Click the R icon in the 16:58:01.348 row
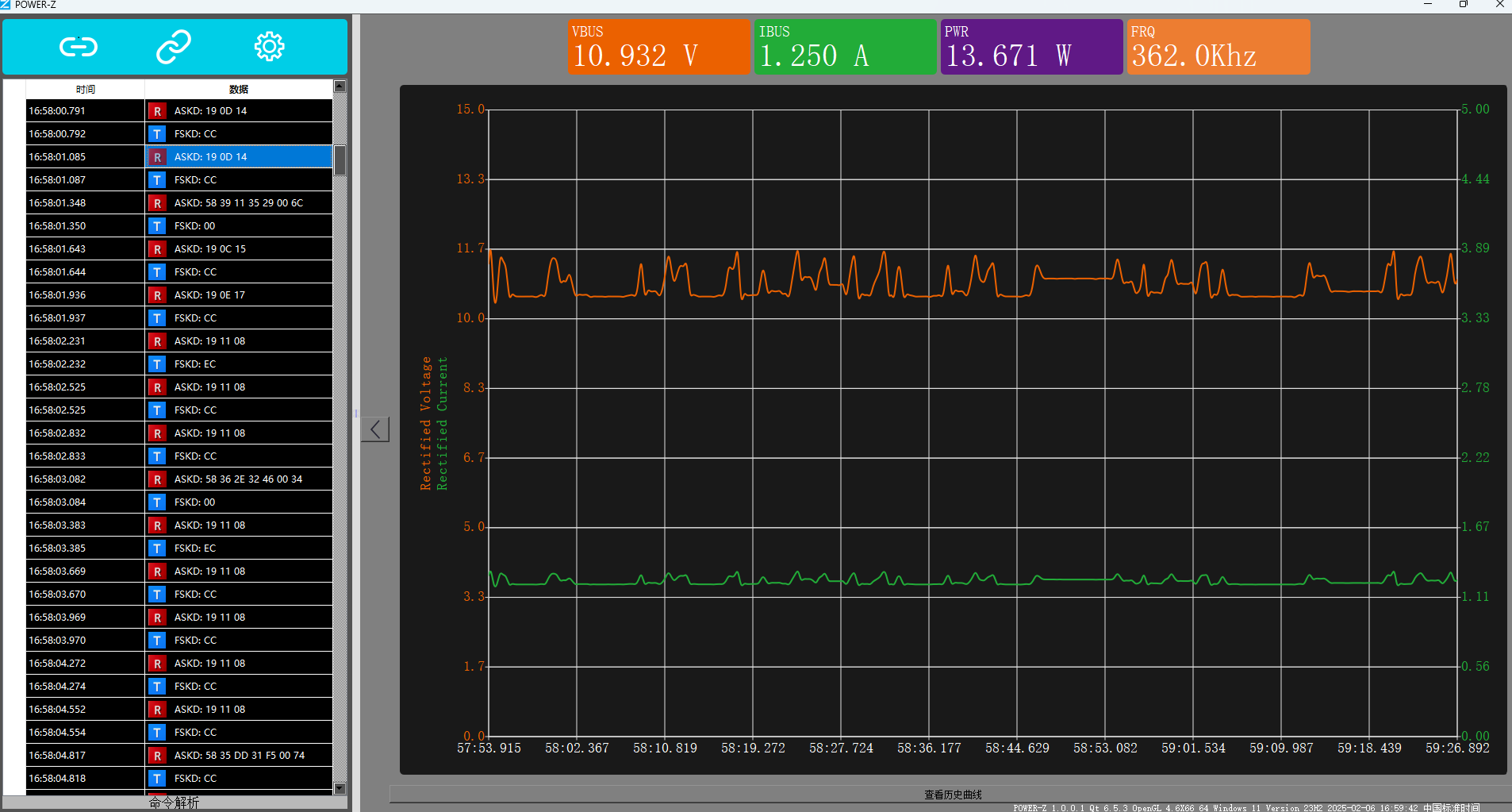This screenshot has height=812, width=1512. pos(157,203)
